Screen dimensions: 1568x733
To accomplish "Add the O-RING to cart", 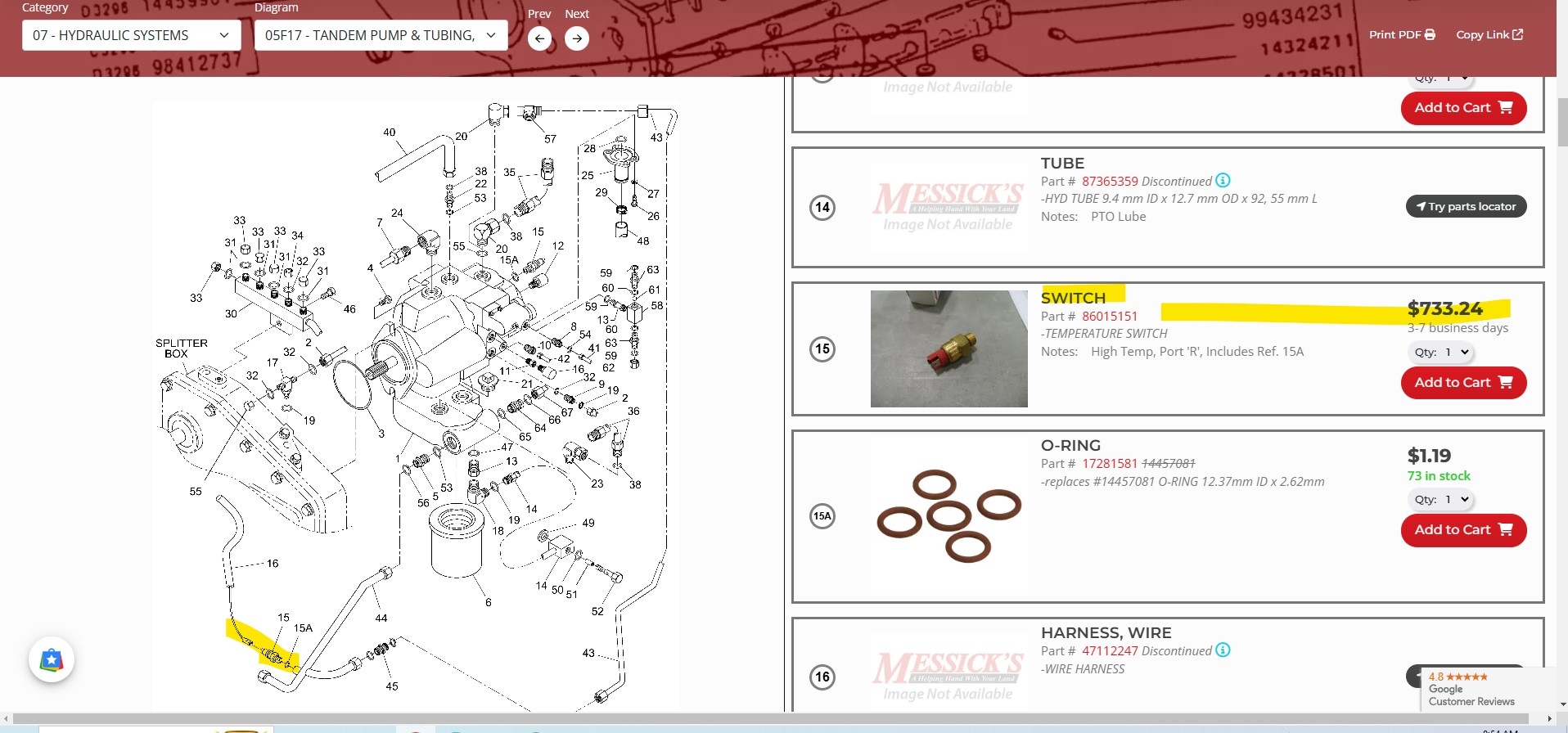I will 1463,530.
